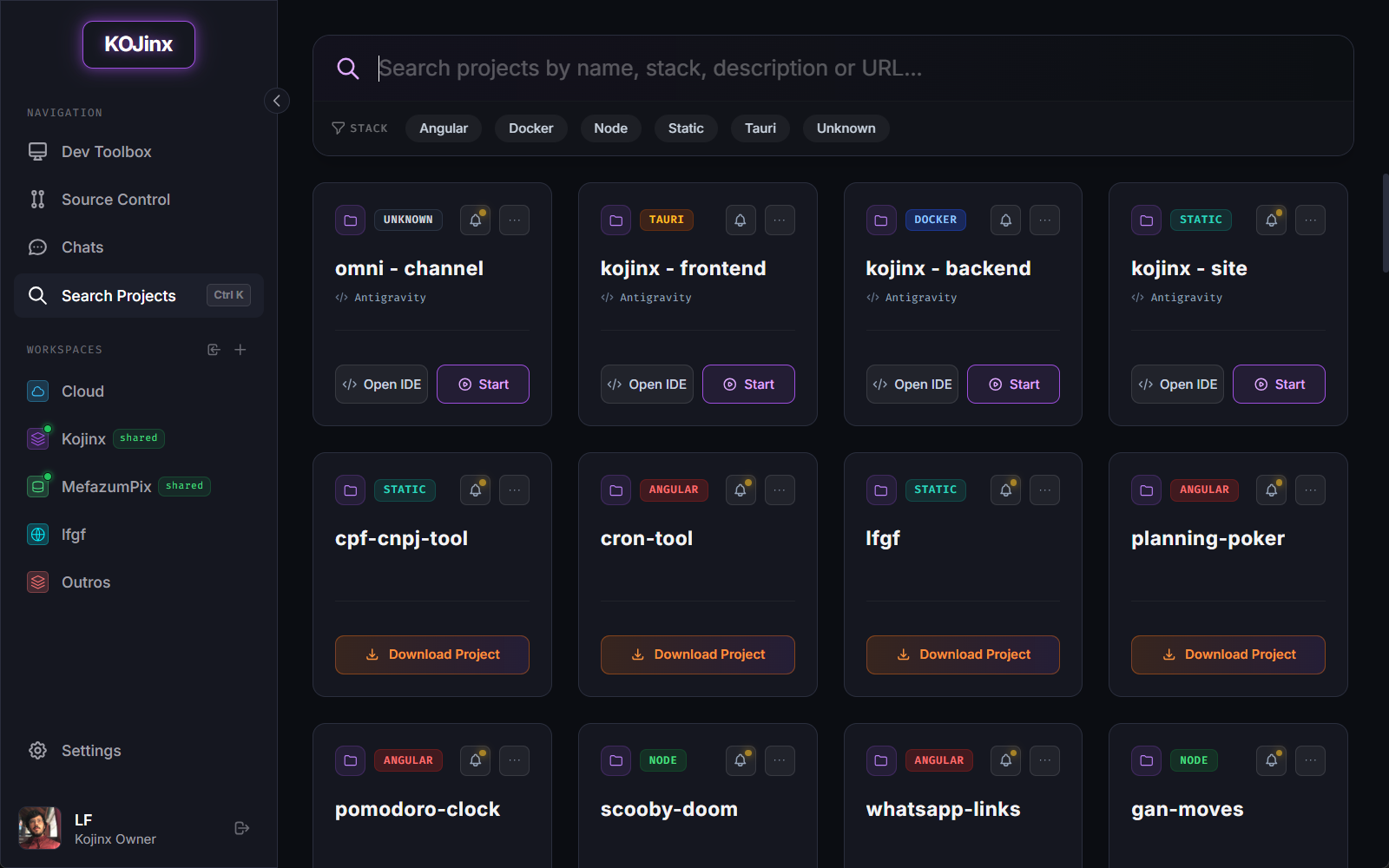Screen dimensions: 1389x868
Task: Open more options on lfgf project card
Action: pos(1045,490)
